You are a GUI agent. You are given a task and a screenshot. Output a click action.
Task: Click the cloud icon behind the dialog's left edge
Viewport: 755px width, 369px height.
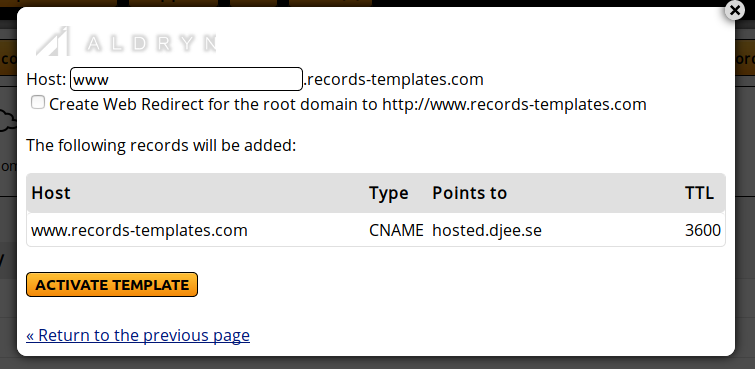click(x=8, y=120)
